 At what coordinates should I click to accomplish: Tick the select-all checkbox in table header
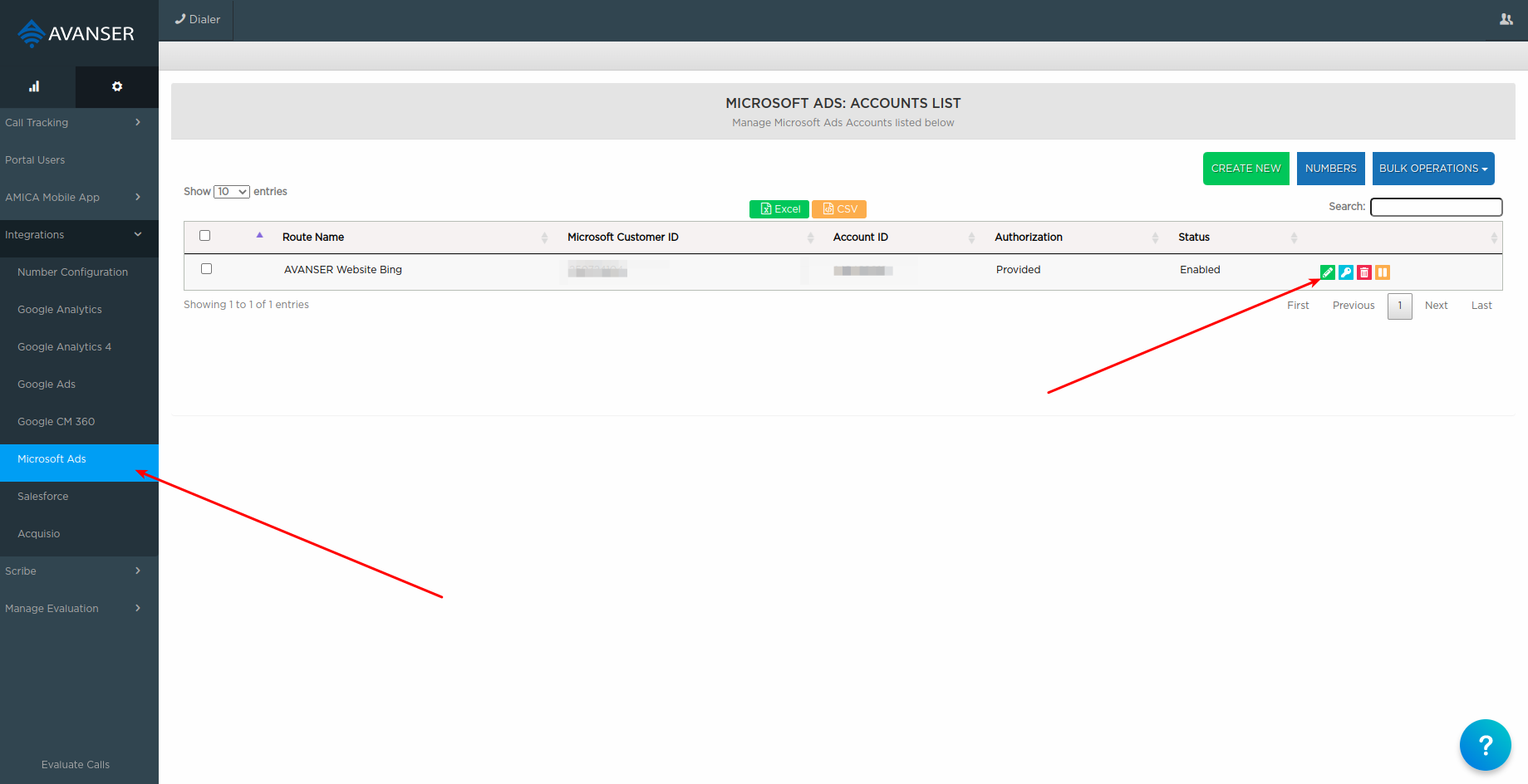point(205,236)
